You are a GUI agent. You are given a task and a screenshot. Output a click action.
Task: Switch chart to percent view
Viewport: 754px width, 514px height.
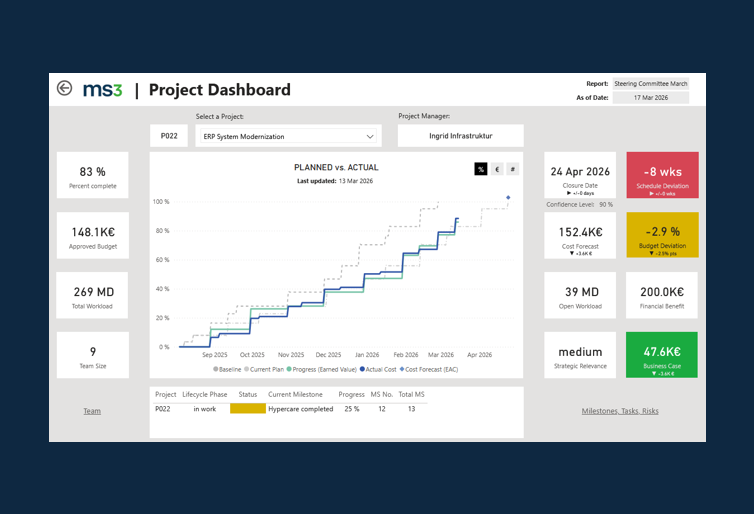pos(481,169)
